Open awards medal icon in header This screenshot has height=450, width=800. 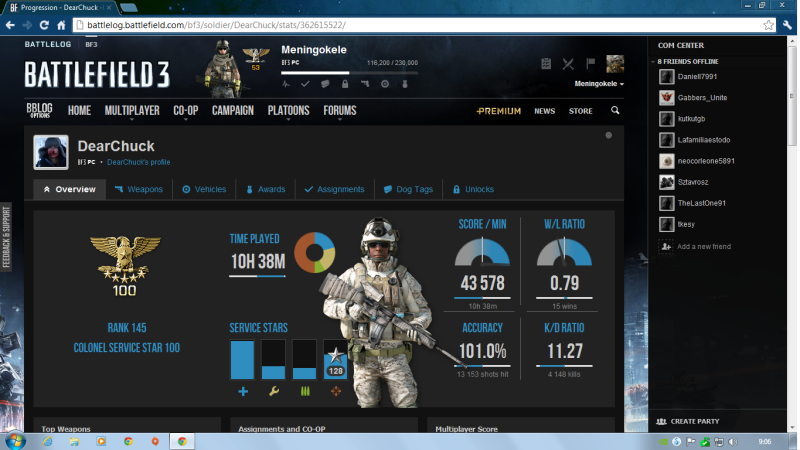tap(405, 84)
